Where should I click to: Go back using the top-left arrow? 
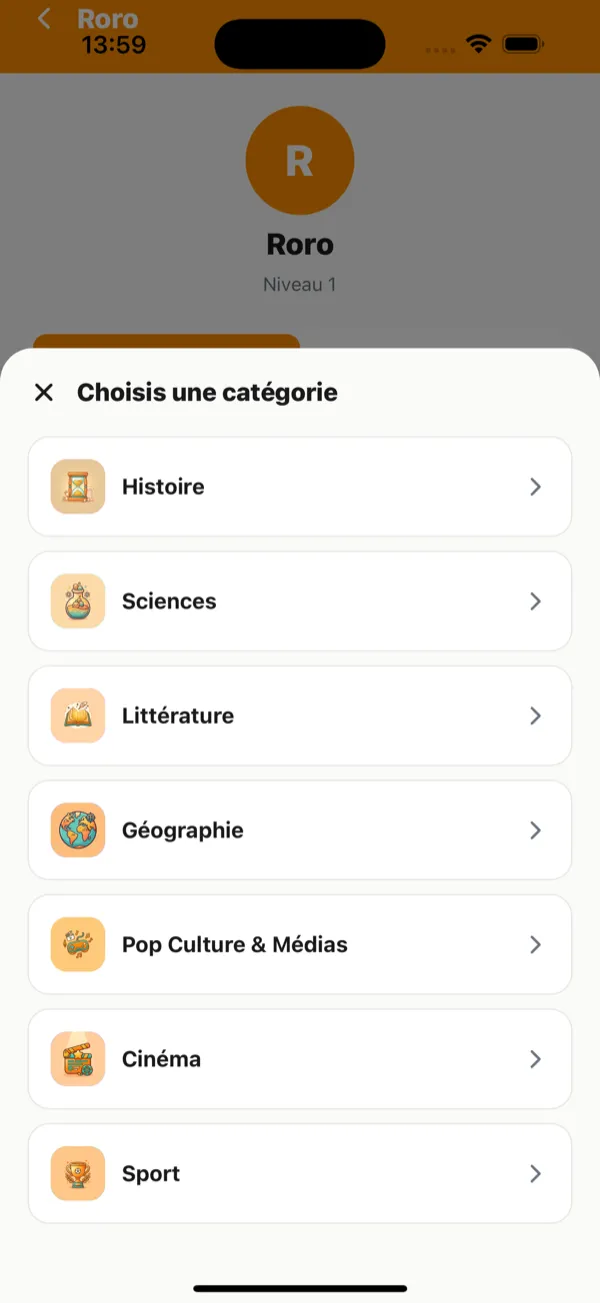[44, 19]
